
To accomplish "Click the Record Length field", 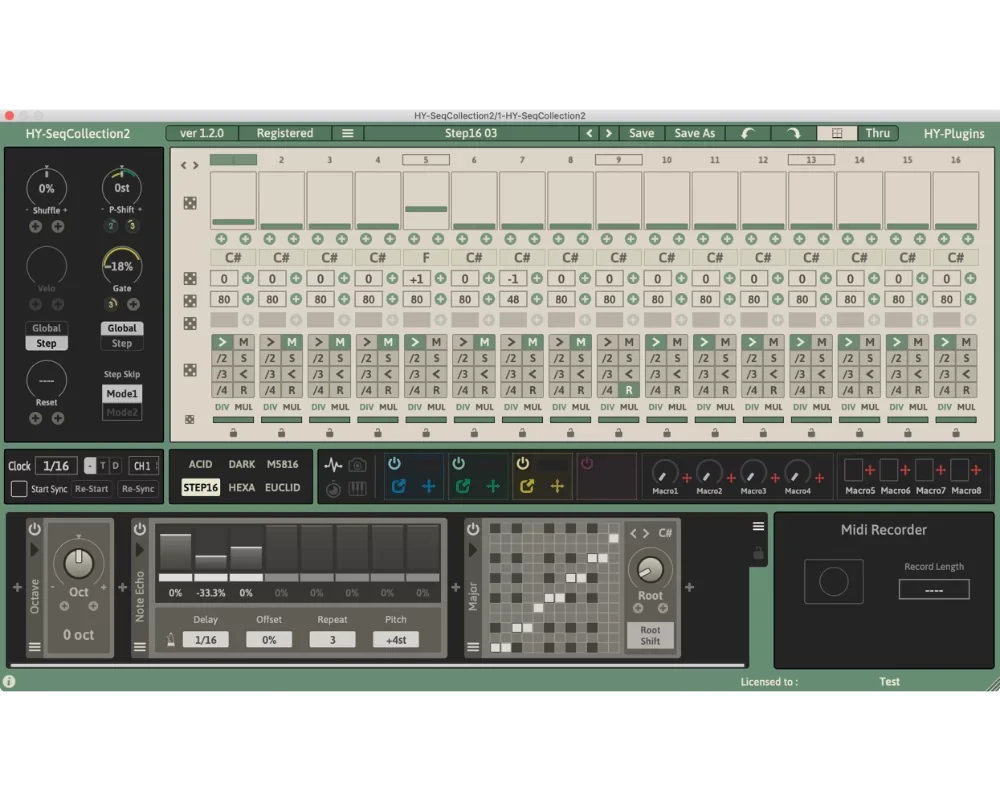I will [x=934, y=589].
